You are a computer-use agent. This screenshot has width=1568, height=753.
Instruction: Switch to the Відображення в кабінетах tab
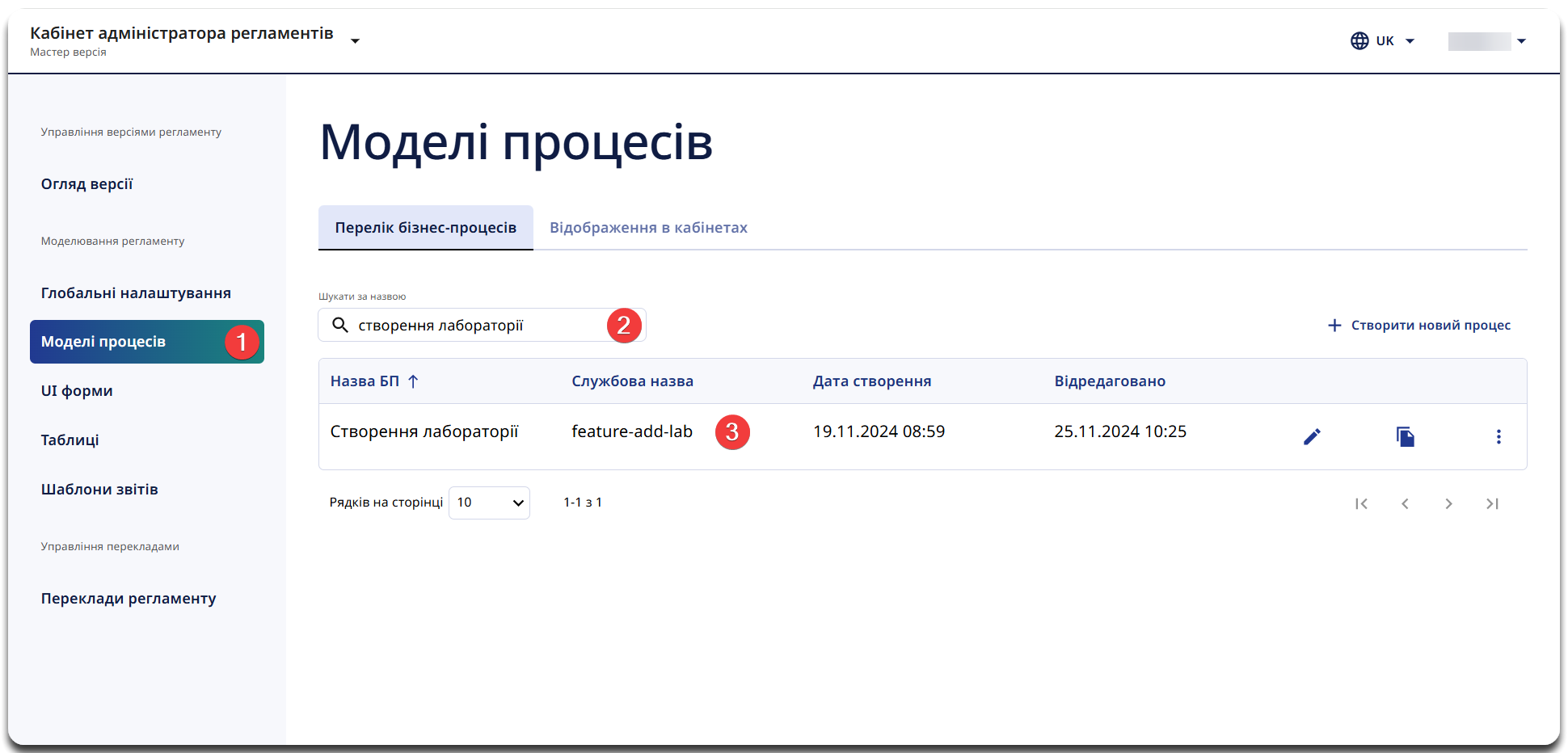coord(648,228)
